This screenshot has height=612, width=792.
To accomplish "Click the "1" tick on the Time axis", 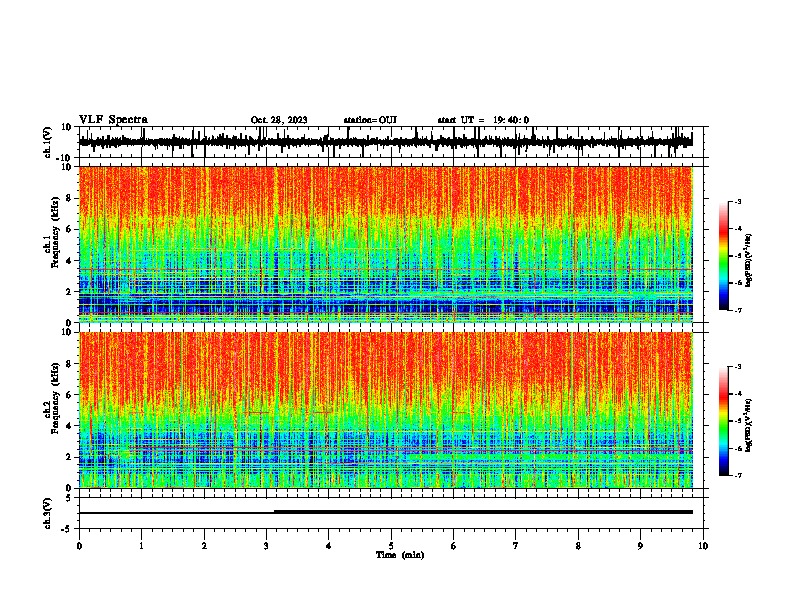I will (141, 546).
